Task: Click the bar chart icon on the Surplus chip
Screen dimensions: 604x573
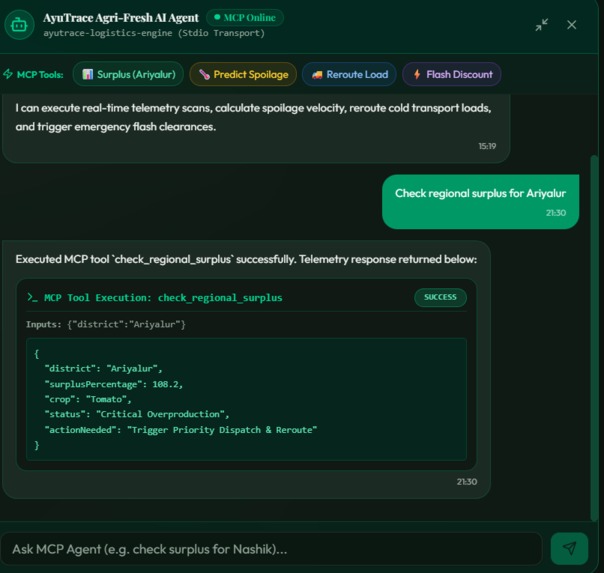Action: pyautogui.click(x=87, y=74)
